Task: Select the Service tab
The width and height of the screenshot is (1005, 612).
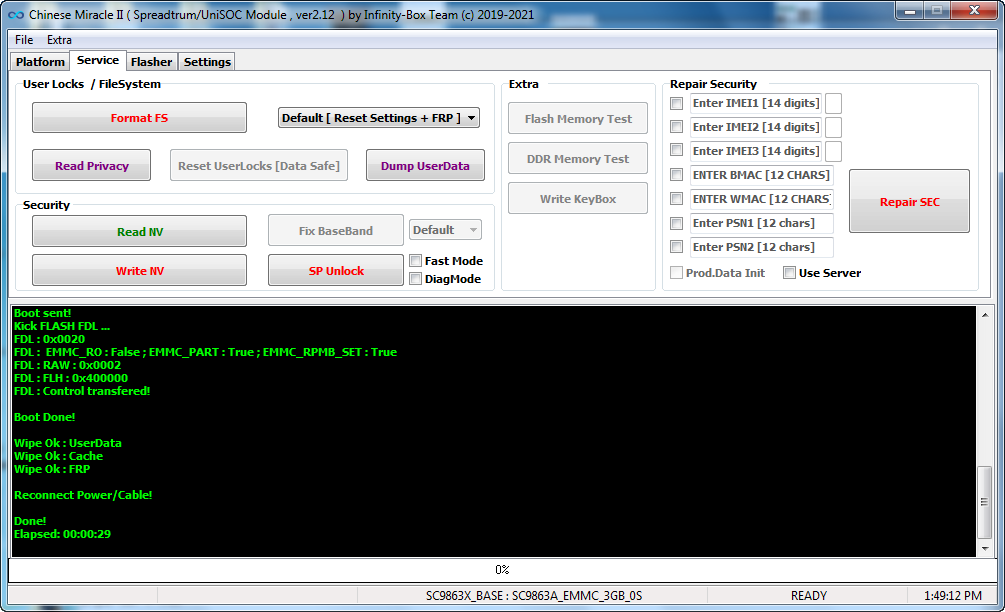Action: [x=98, y=60]
